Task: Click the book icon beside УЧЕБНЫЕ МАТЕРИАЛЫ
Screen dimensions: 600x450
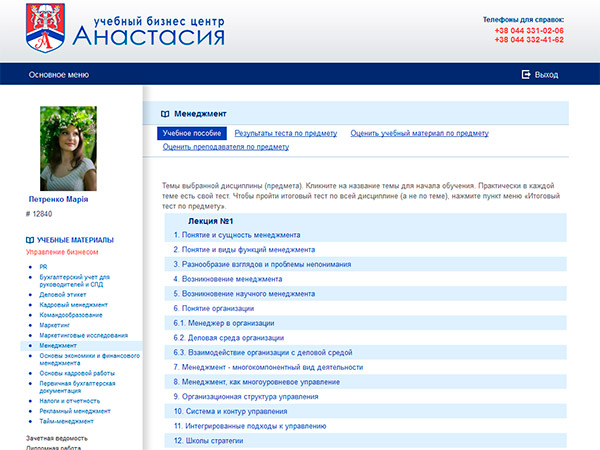Action: coord(30,240)
